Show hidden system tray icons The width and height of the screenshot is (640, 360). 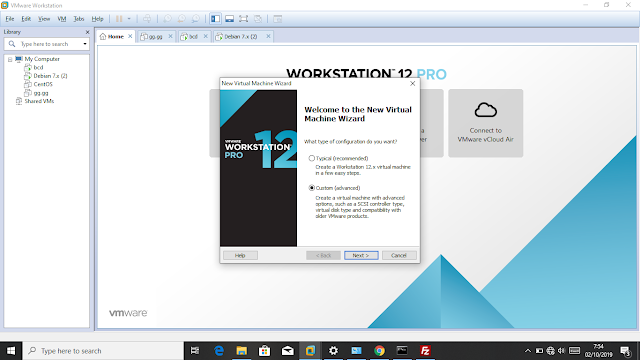(x=528, y=351)
